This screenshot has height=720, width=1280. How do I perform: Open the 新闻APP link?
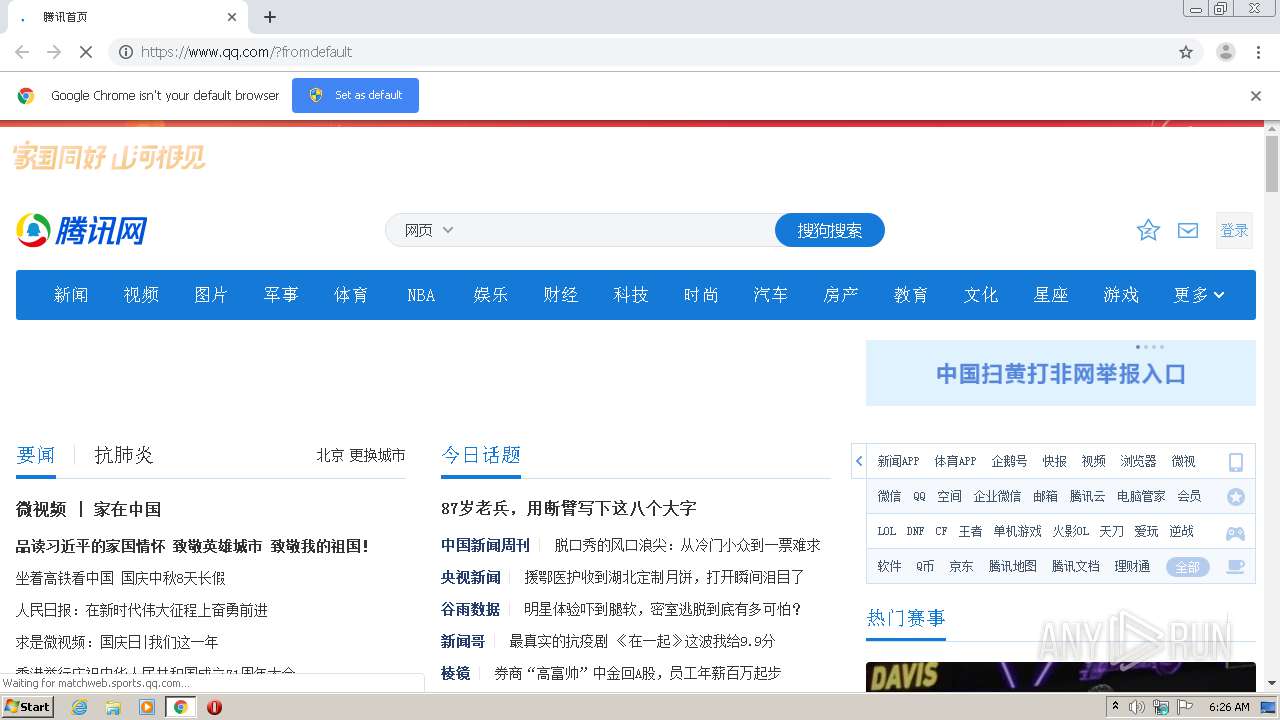898,461
